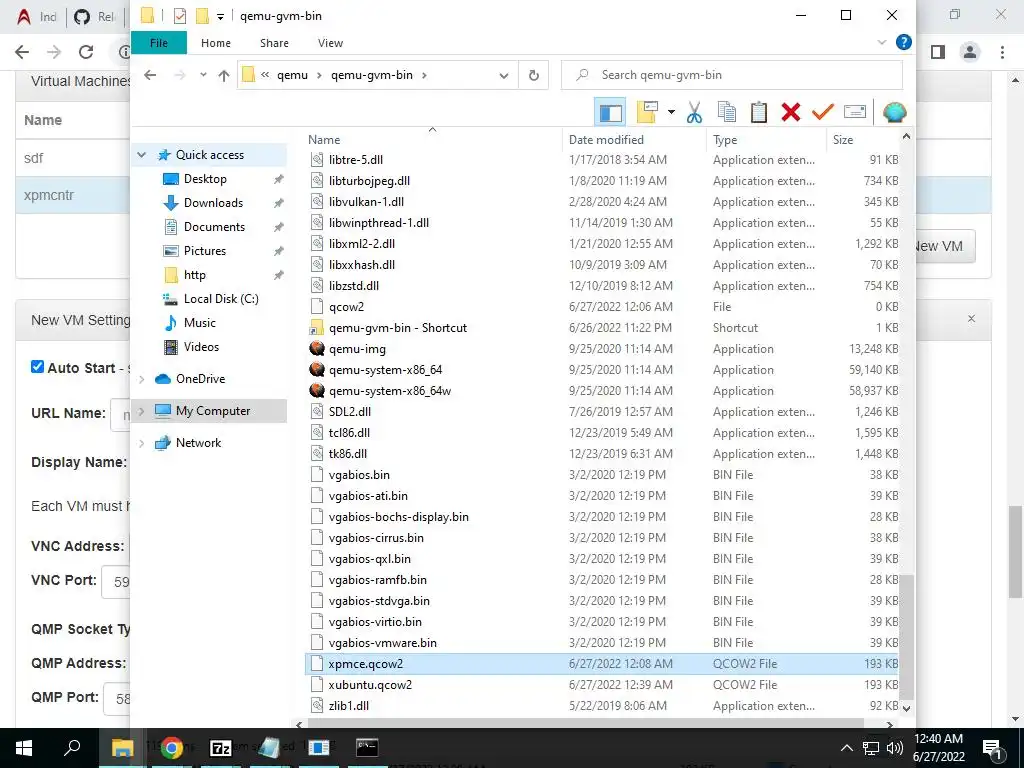Switch to the Home ribbon tab

click(x=216, y=42)
